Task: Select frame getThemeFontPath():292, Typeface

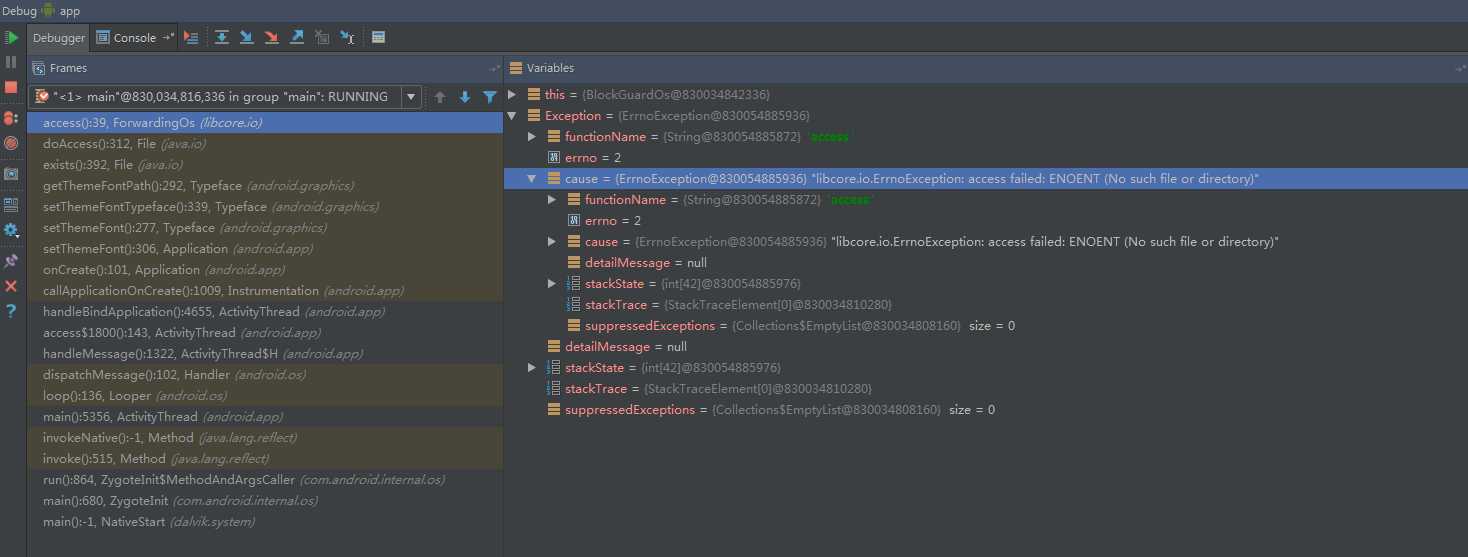Action: [x=265, y=185]
